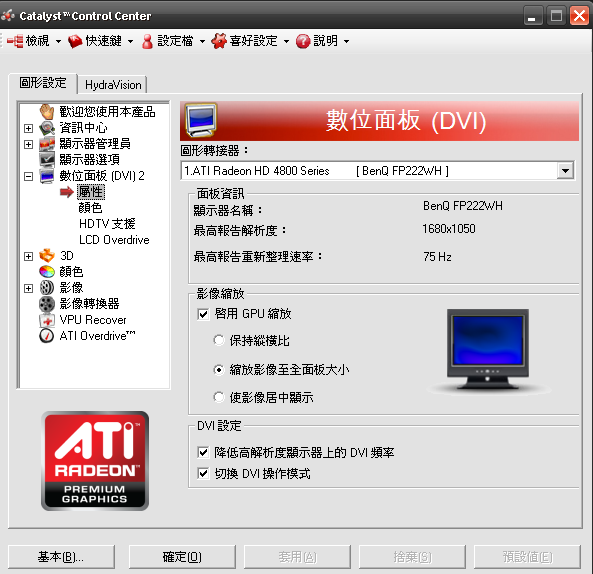Screen dimensions: 593x574
Task: Click the 歡迎您使用本產品 welcome entry
Action: 107,112
